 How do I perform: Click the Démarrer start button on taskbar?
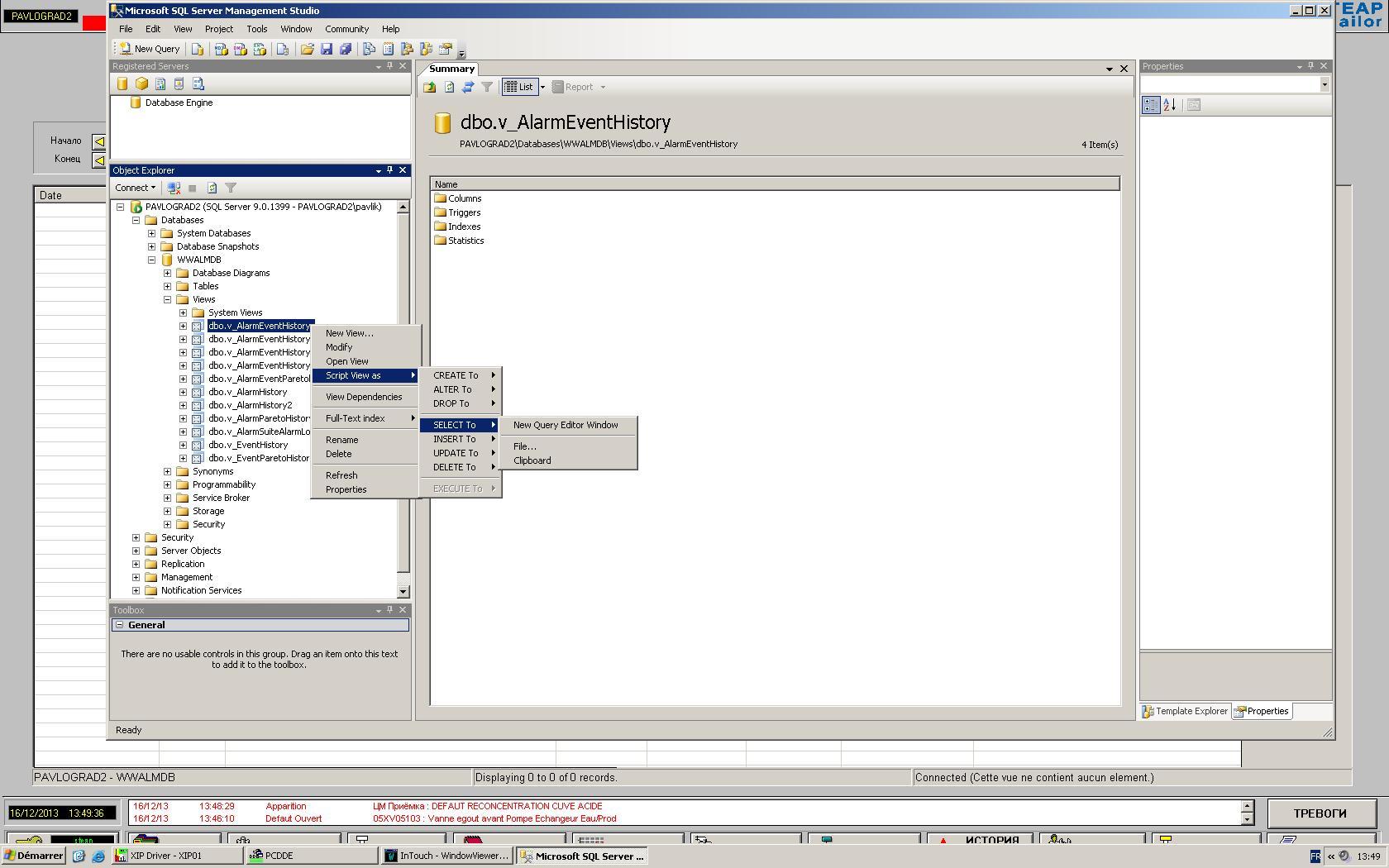pyautogui.click(x=34, y=856)
